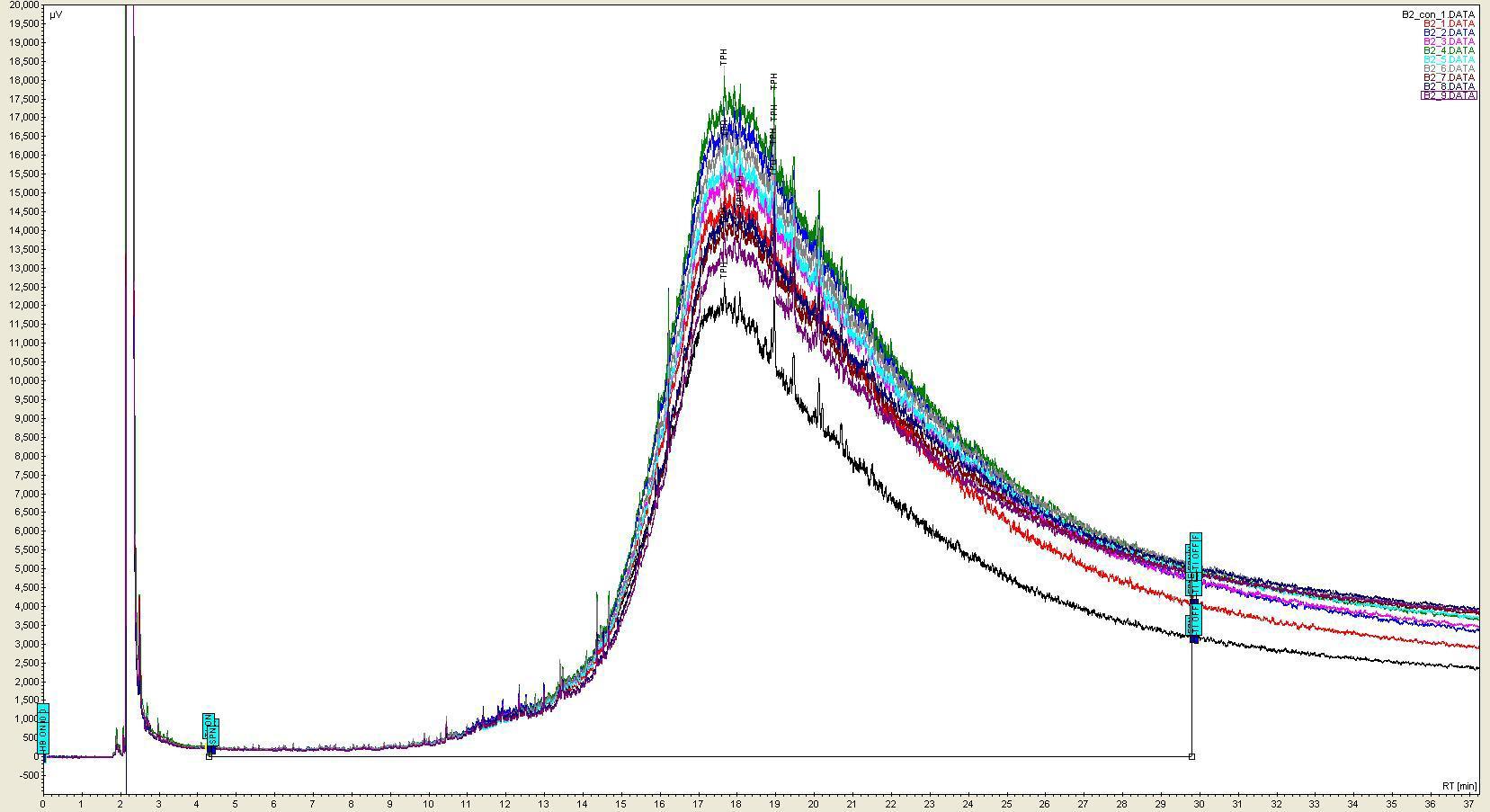The image size is (1490, 812).
Task: Select the B2_3.DATA legend entry
Action: coord(1449,41)
